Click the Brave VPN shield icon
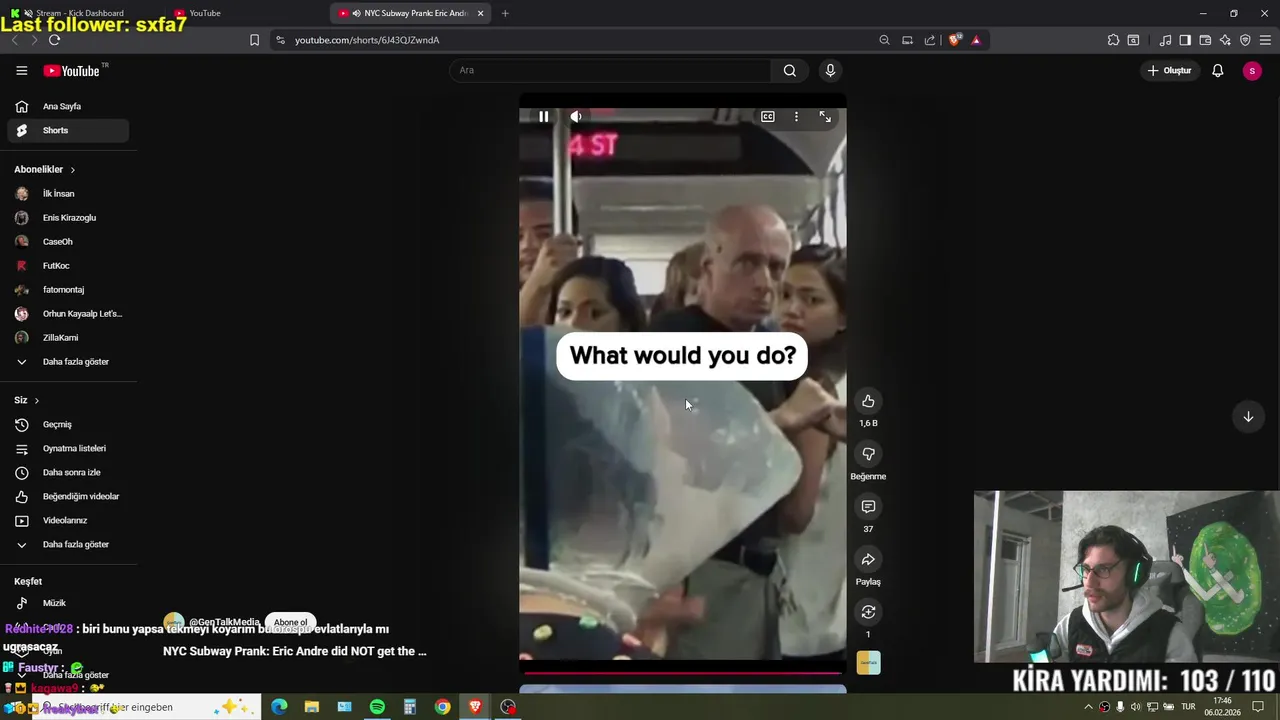The width and height of the screenshot is (1280, 720). tap(1245, 40)
